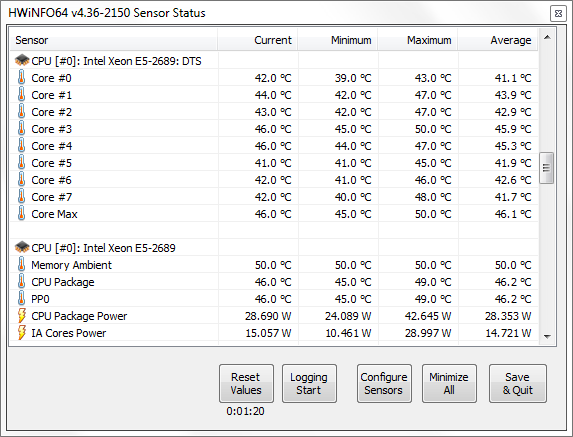Click the thermometer icon for Core #1
This screenshot has height=437, width=573.
(x=22, y=95)
